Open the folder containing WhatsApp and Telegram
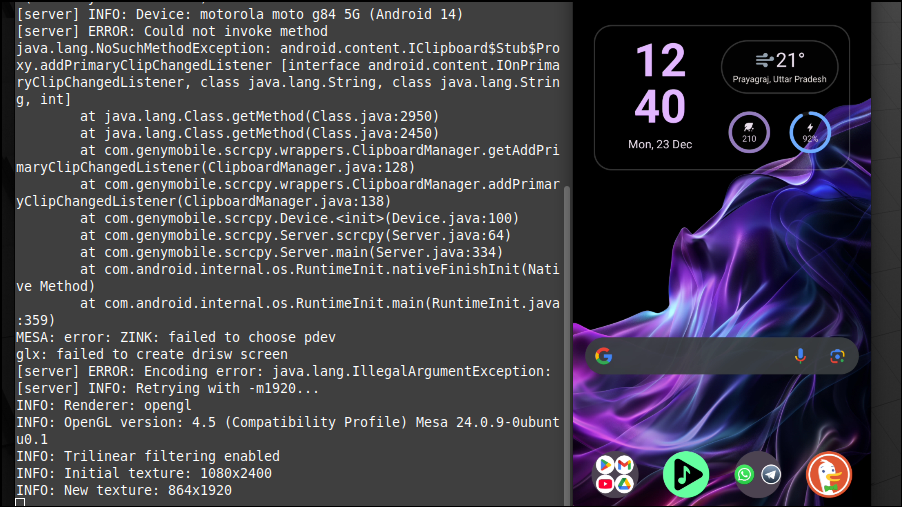The height and width of the screenshot is (507, 902). coord(758,475)
